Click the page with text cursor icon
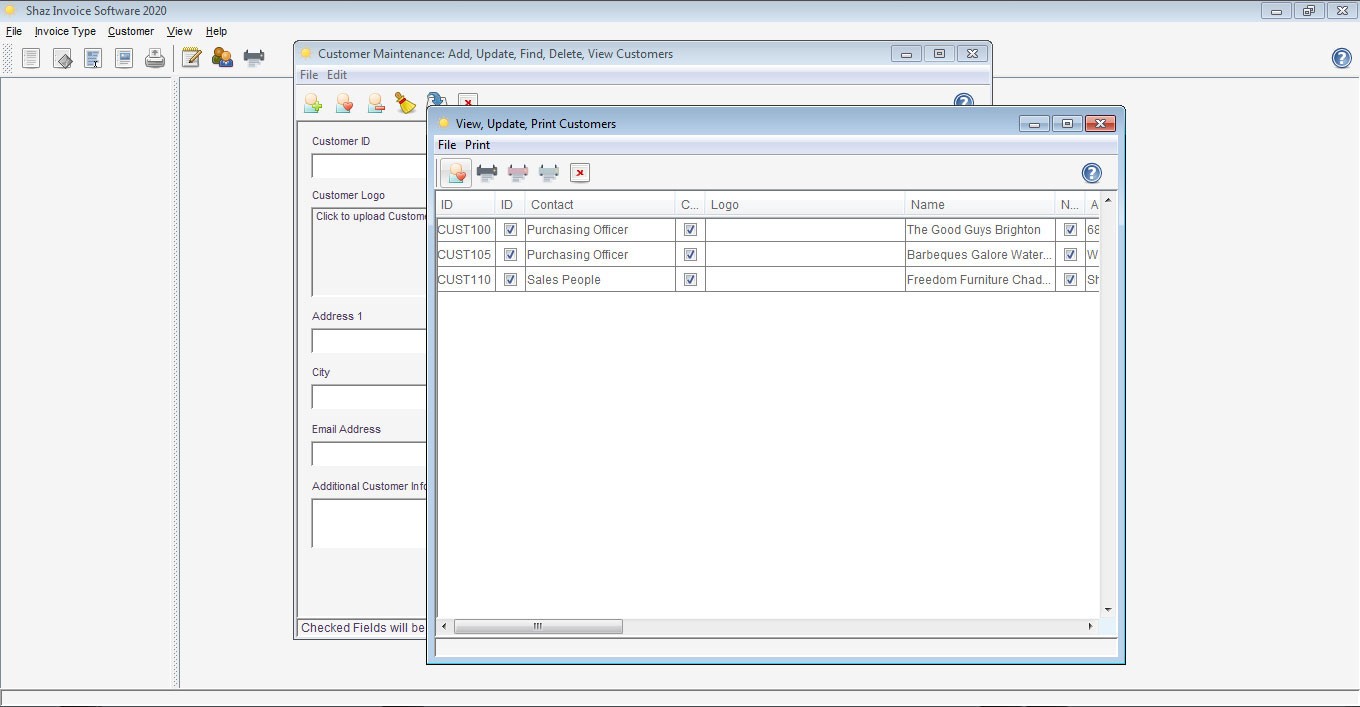 (x=93, y=59)
